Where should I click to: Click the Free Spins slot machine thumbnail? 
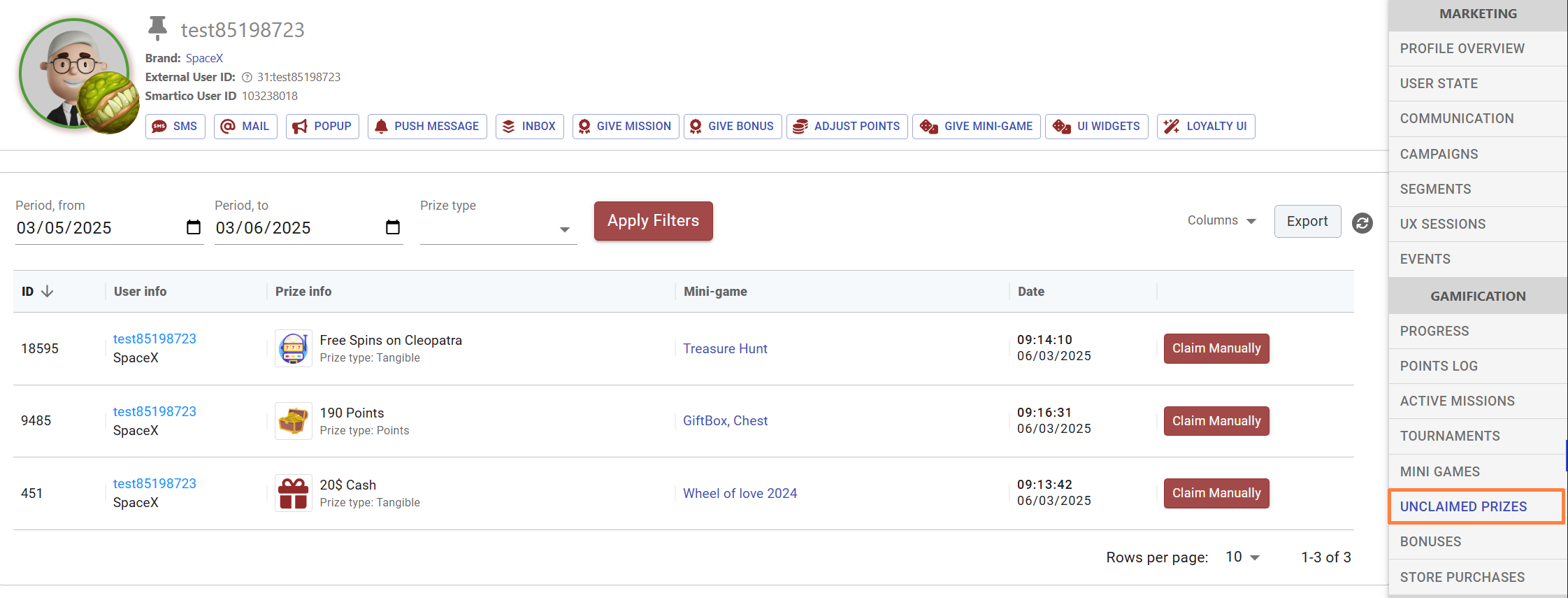(x=293, y=348)
